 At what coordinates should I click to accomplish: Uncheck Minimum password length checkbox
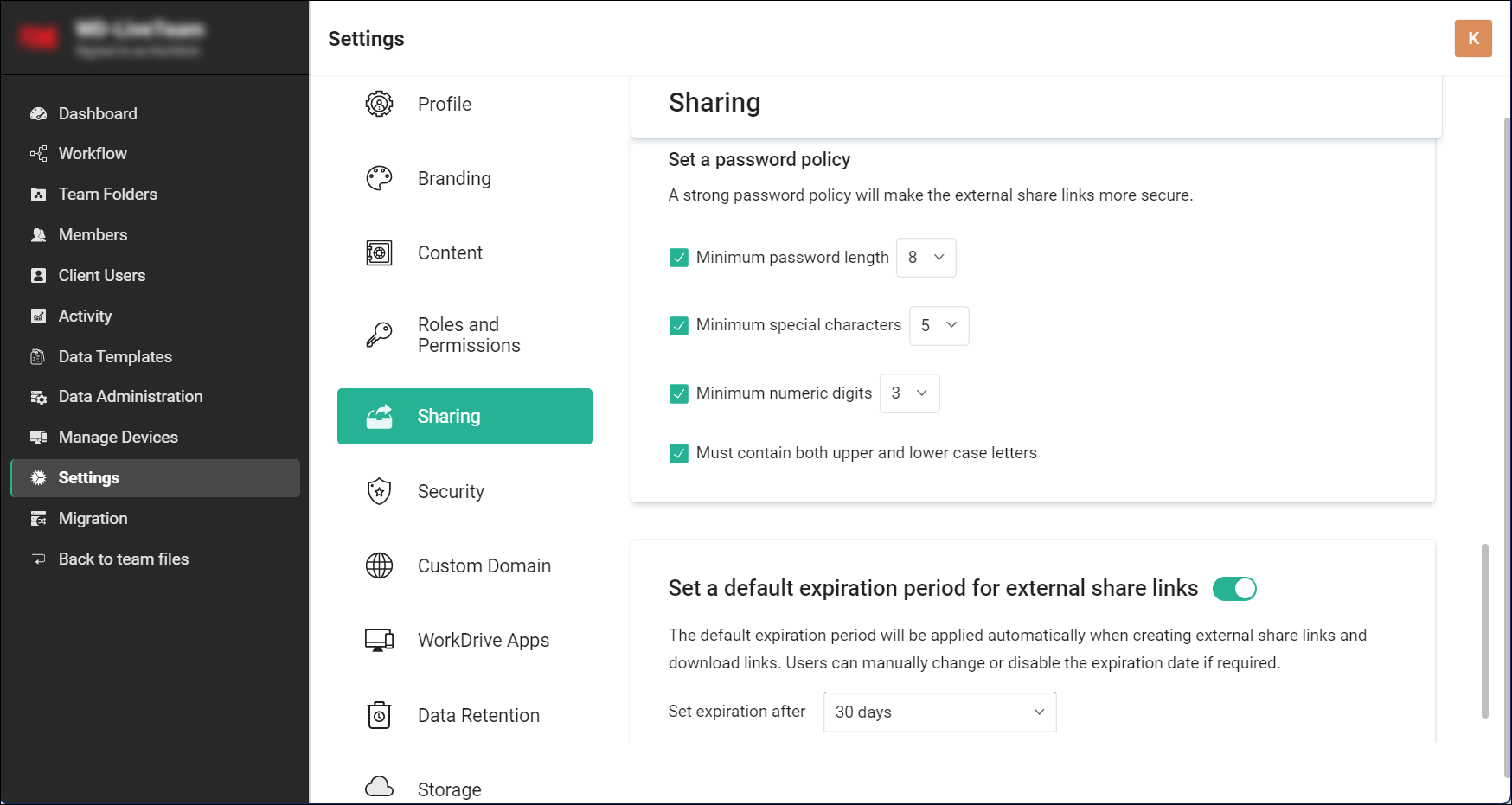coord(679,258)
